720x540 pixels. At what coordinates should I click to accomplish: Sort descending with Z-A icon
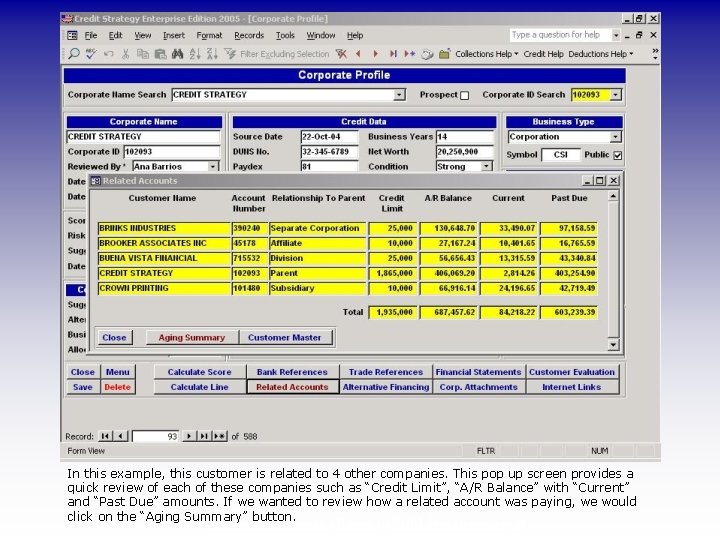click(212, 54)
